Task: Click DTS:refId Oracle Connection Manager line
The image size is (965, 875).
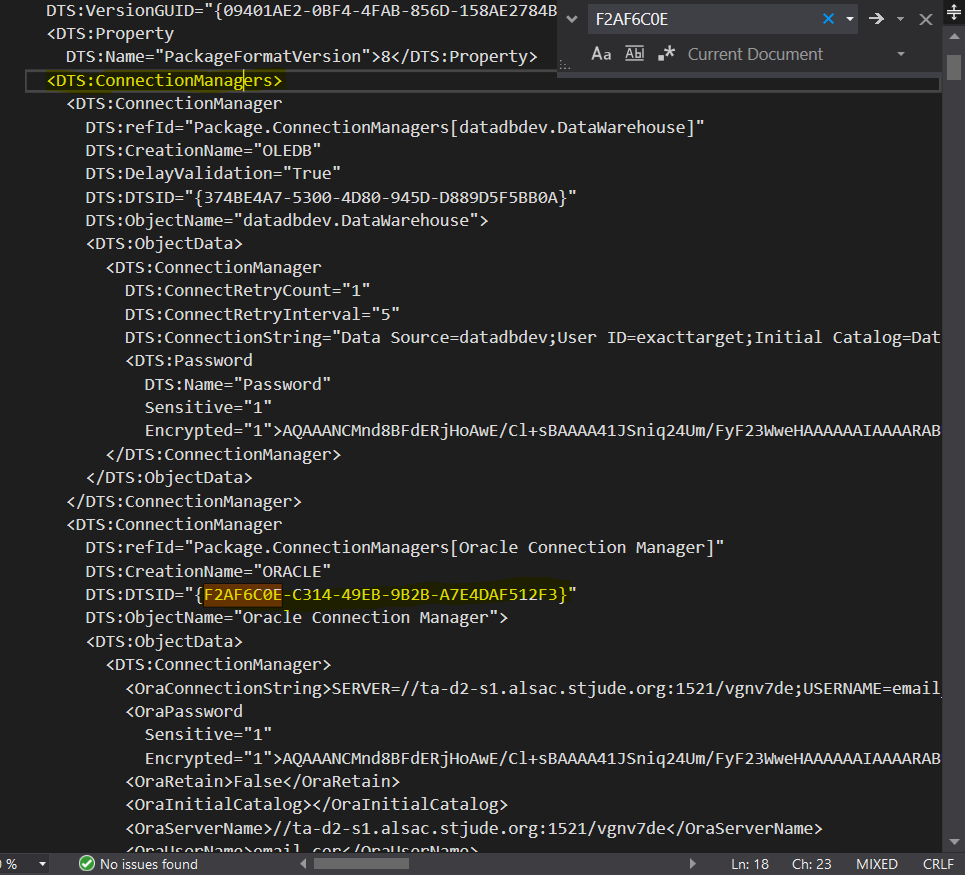Action: pos(405,548)
